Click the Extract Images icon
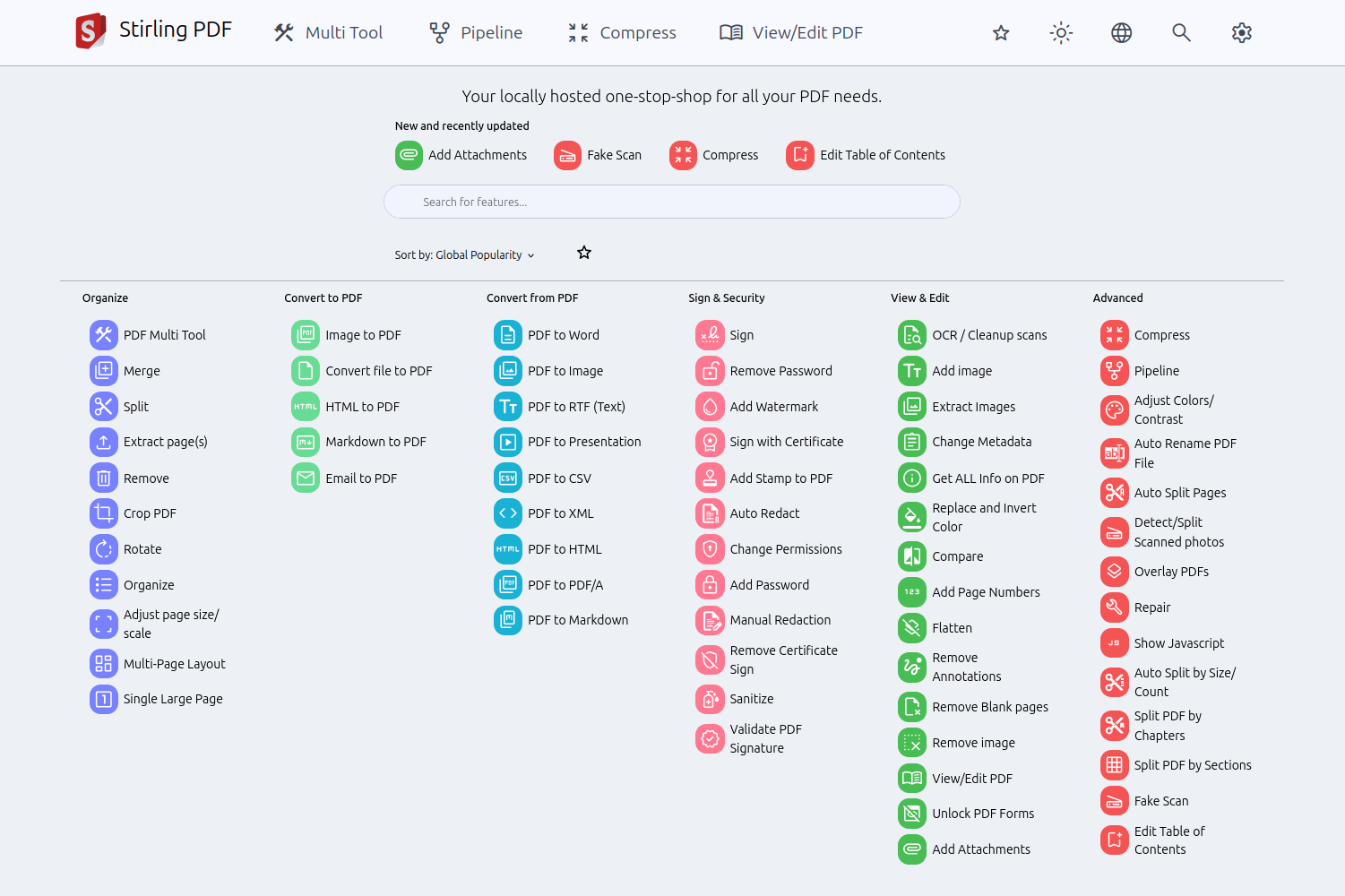The width and height of the screenshot is (1345, 896). [x=912, y=407]
